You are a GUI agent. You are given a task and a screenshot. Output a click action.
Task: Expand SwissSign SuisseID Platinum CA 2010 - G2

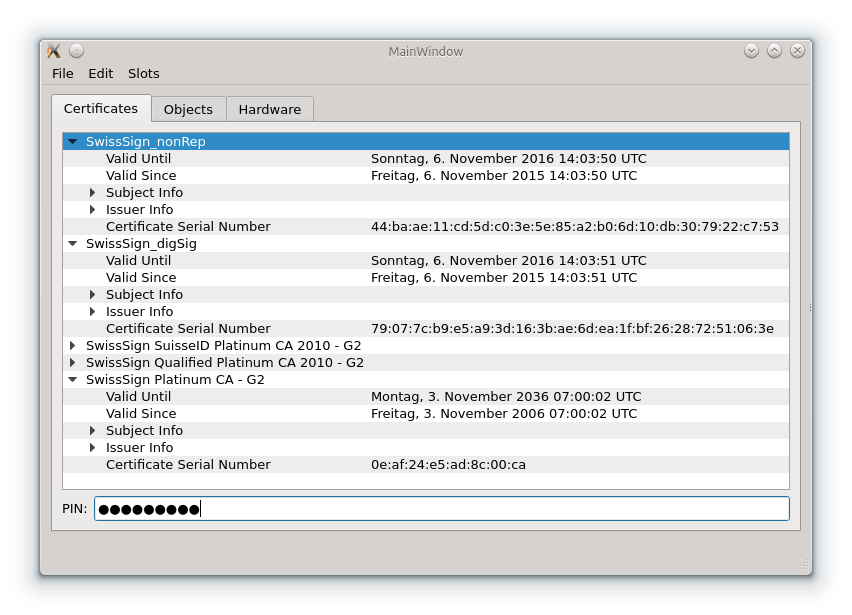[x=72, y=346]
